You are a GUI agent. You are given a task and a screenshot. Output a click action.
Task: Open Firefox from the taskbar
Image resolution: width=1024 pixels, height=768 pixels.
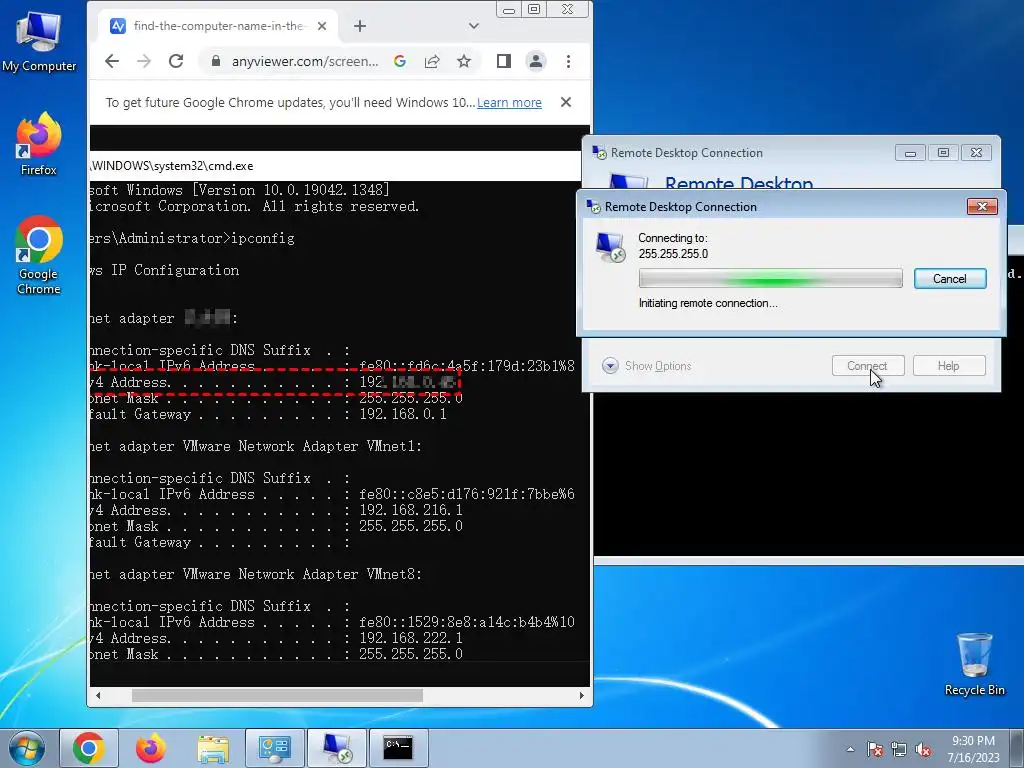point(151,748)
